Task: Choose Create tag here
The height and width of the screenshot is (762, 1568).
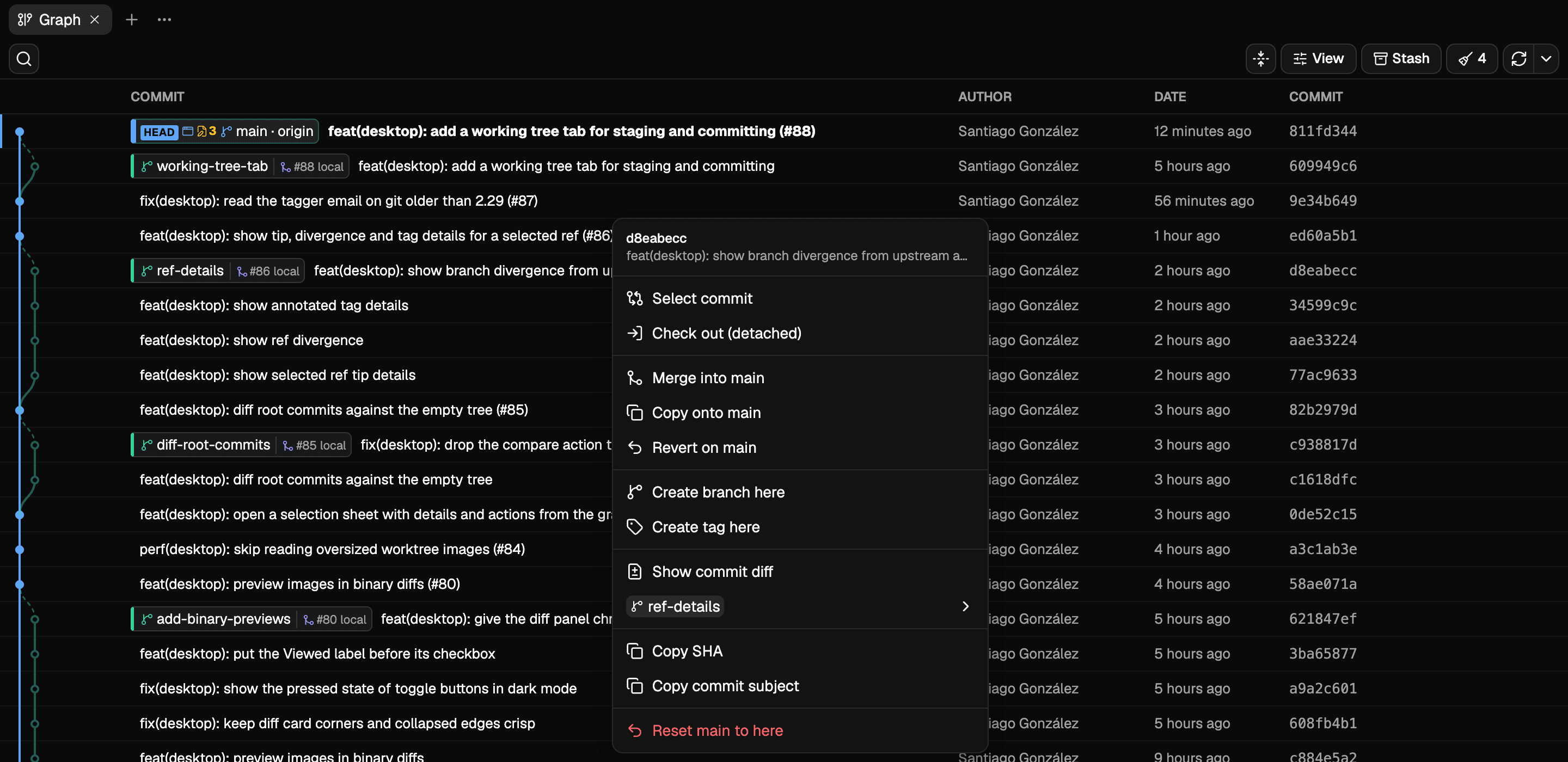Action: click(800, 527)
